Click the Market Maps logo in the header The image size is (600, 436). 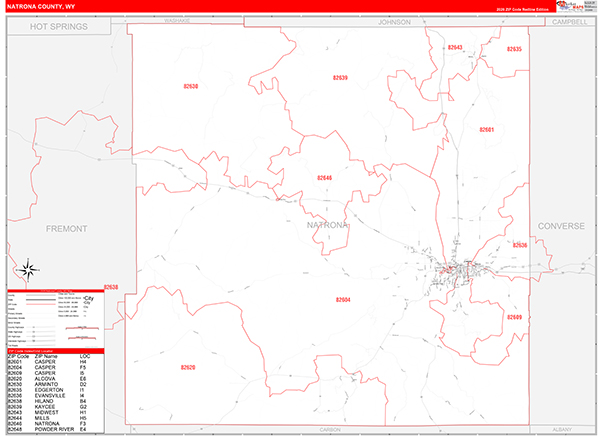click(x=571, y=6)
